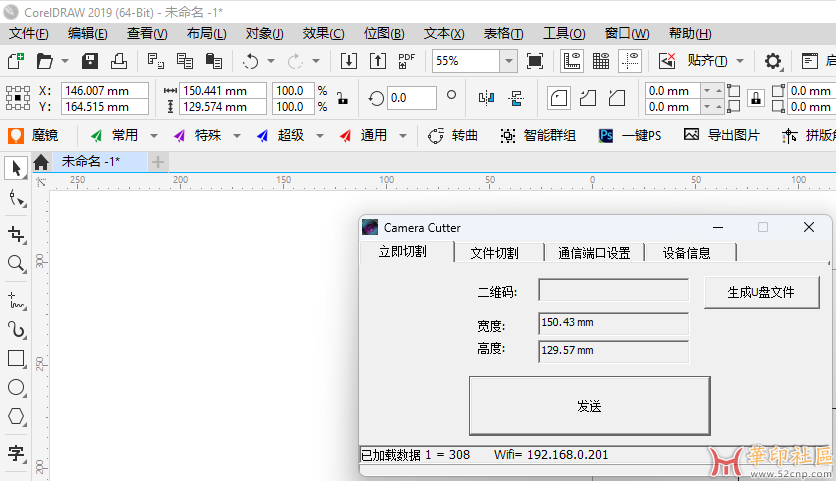Click the Open folder icon
The width and height of the screenshot is (836, 481).
tap(44, 61)
